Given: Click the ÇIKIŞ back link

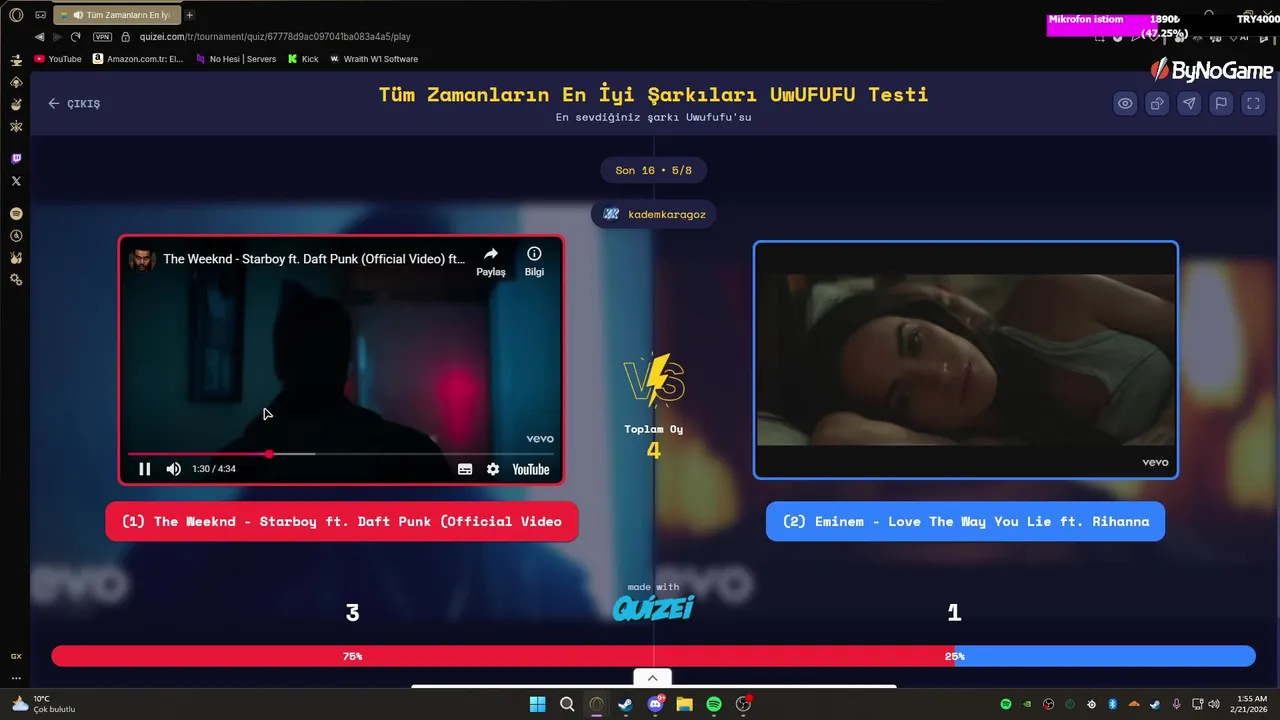Looking at the screenshot, I should pyautogui.click(x=74, y=103).
